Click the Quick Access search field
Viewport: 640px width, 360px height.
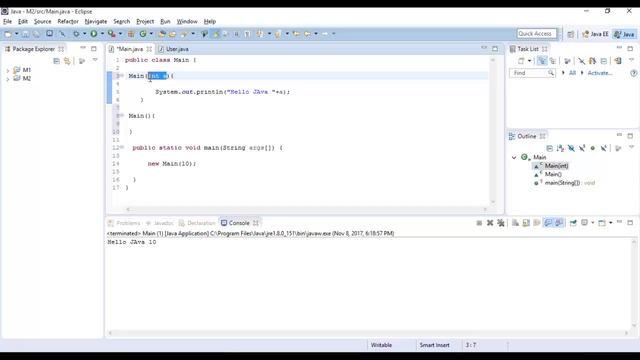536,34
